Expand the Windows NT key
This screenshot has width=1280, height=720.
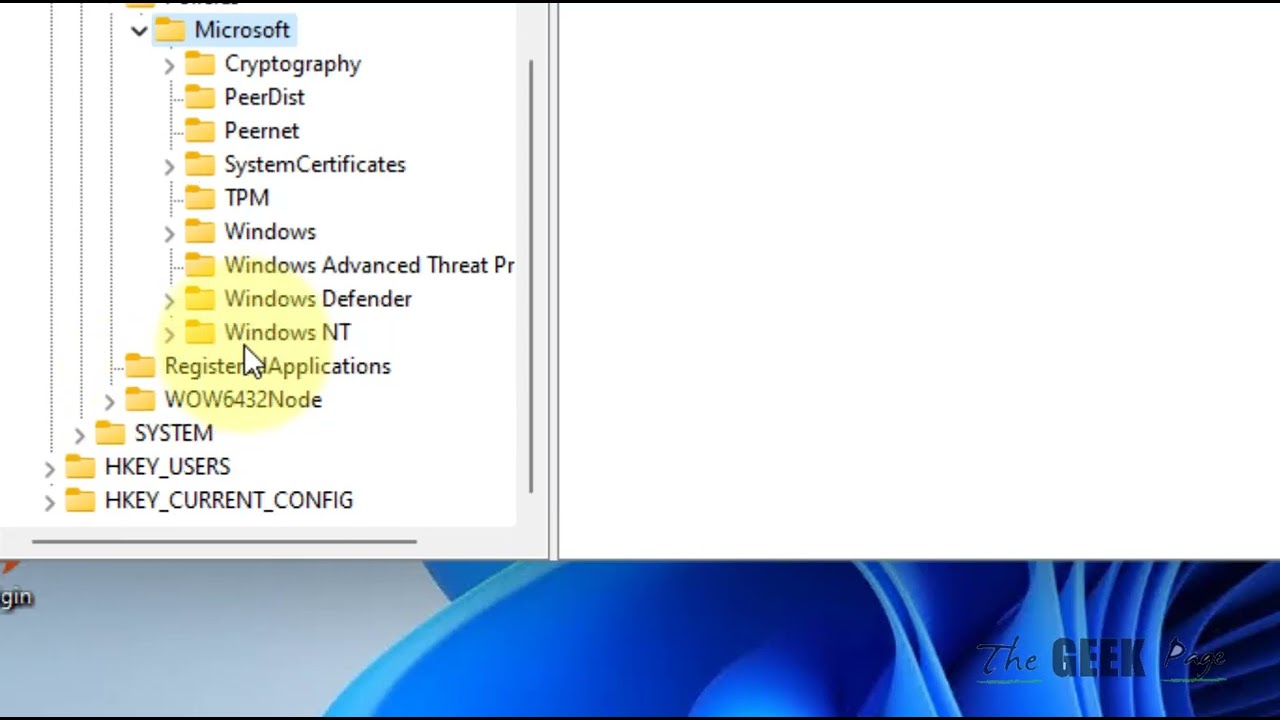coord(169,334)
